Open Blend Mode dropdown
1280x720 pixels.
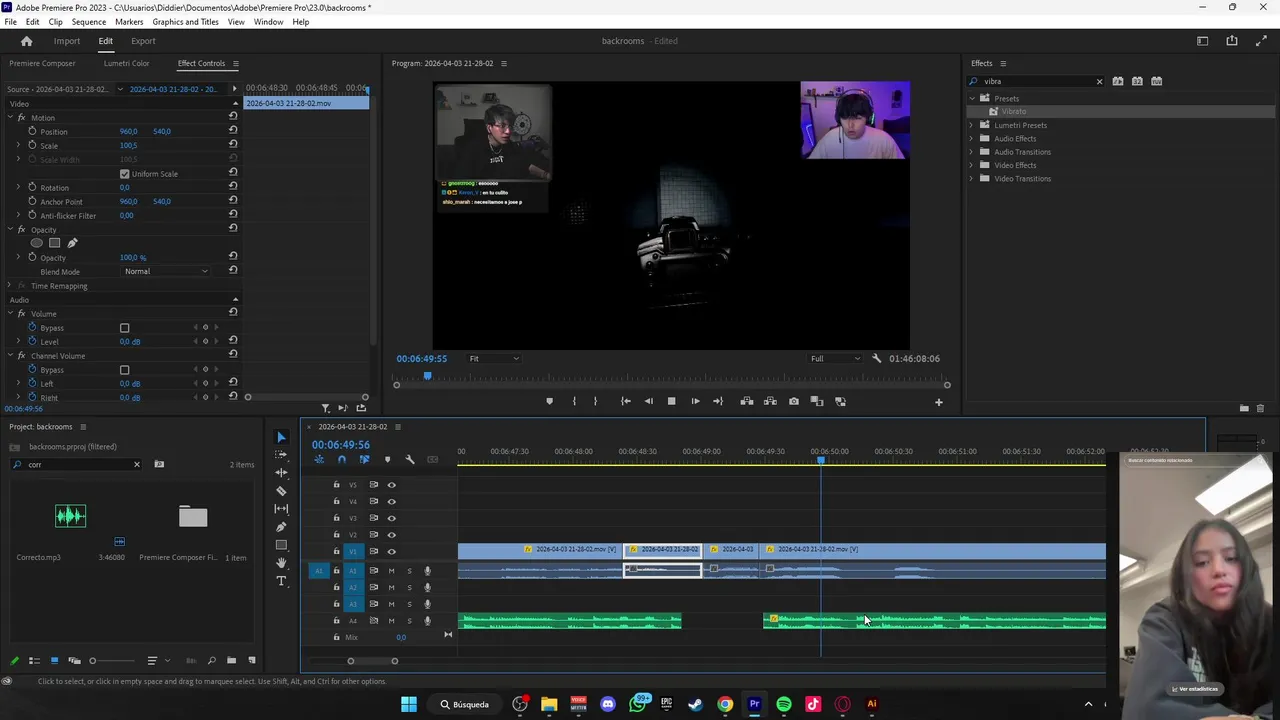coord(166,271)
